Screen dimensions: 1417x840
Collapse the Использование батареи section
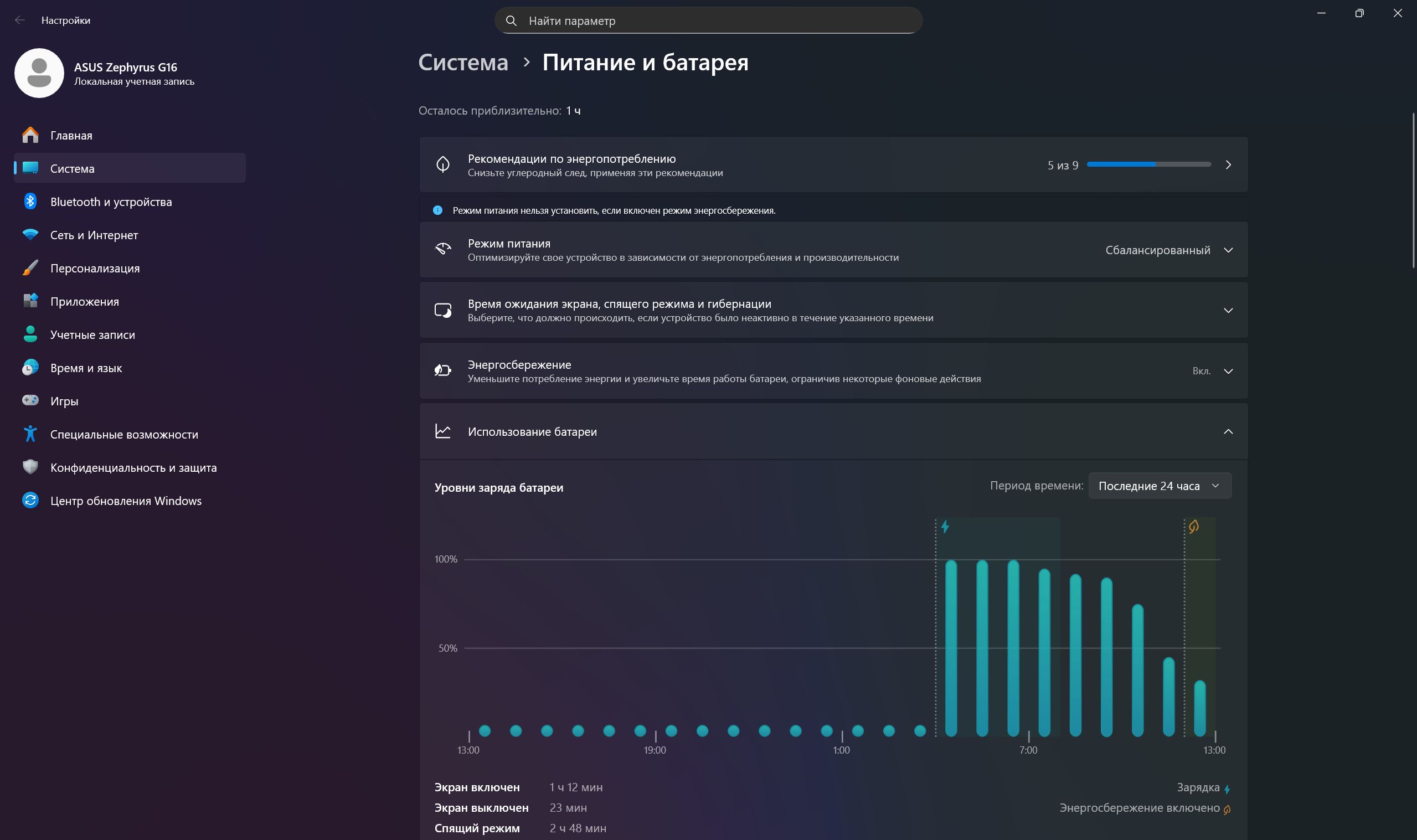pos(1228,432)
